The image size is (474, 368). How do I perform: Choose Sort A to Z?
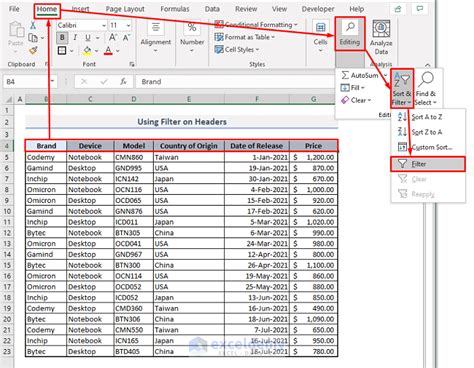click(x=428, y=117)
